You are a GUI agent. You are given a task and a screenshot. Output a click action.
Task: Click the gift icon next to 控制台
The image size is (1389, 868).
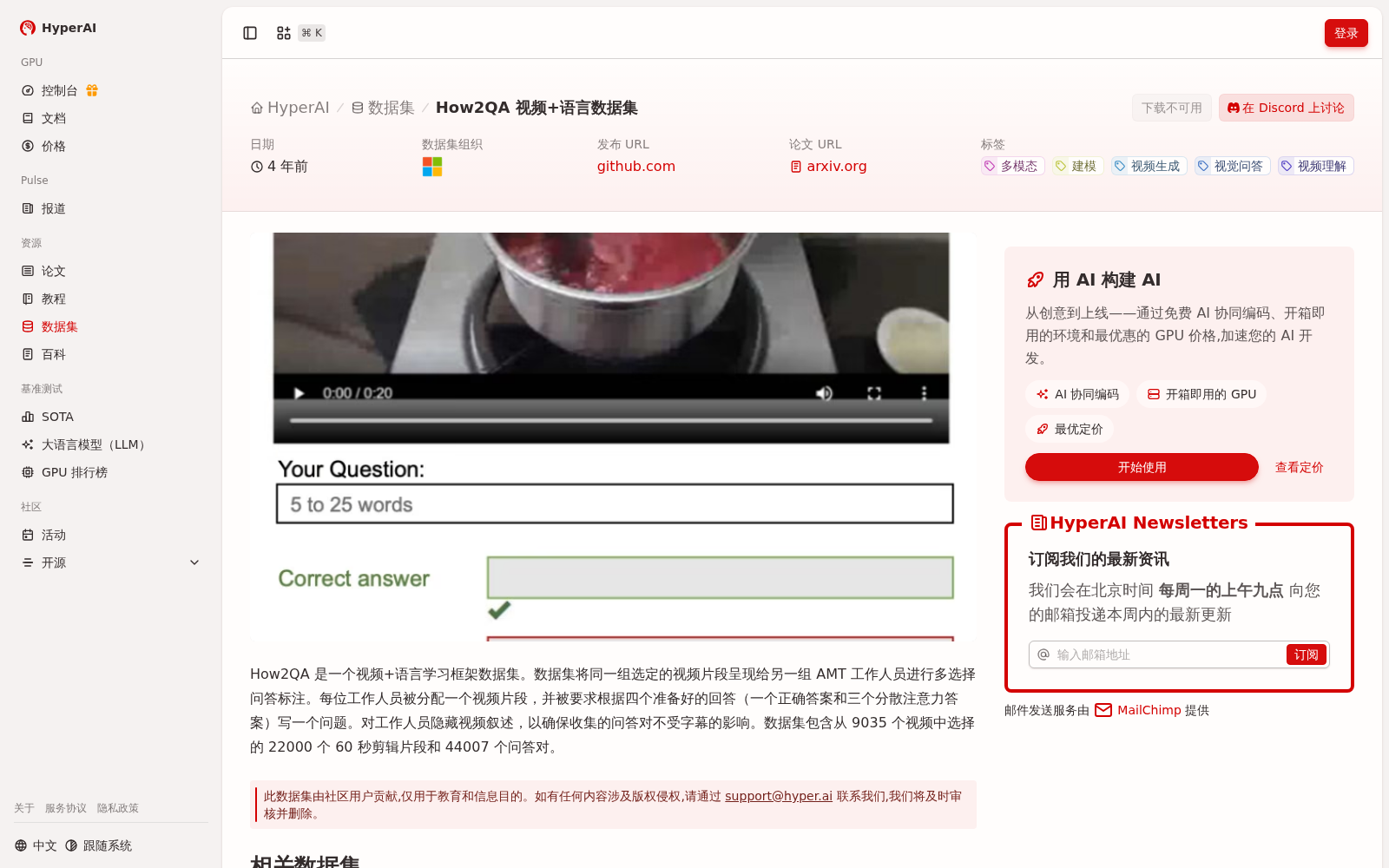point(92,90)
